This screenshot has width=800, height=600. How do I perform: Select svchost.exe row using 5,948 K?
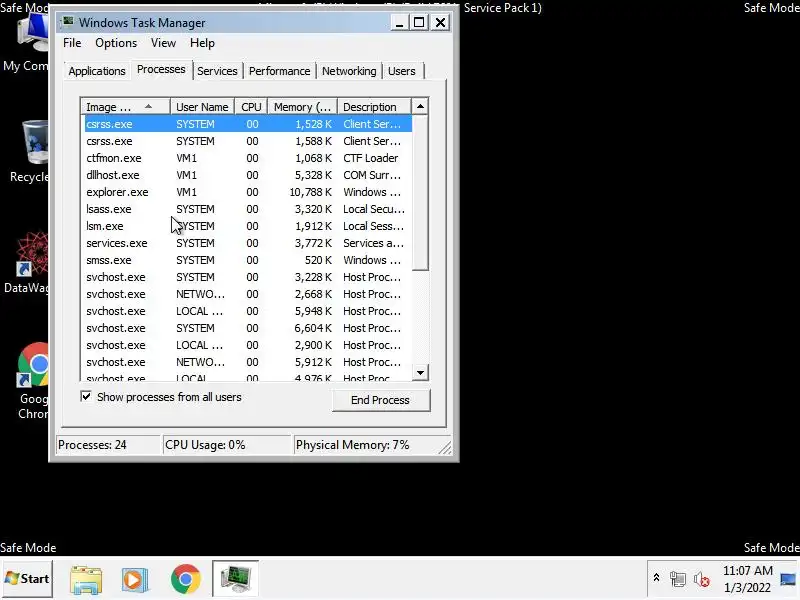click(x=248, y=311)
